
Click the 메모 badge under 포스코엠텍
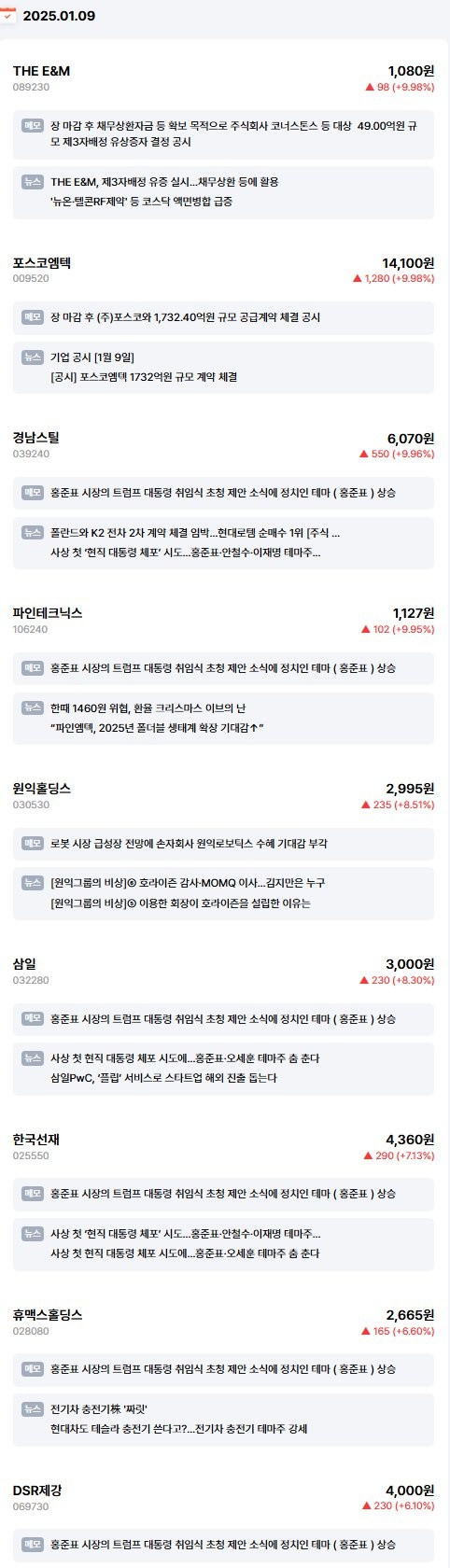point(33,317)
